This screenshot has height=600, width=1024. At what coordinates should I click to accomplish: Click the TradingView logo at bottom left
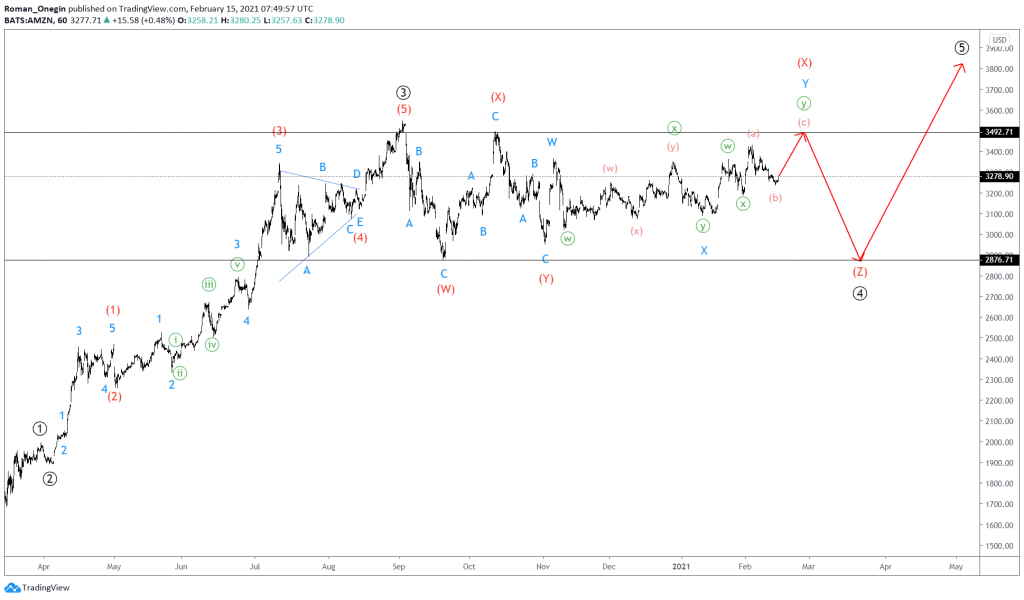(37, 588)
